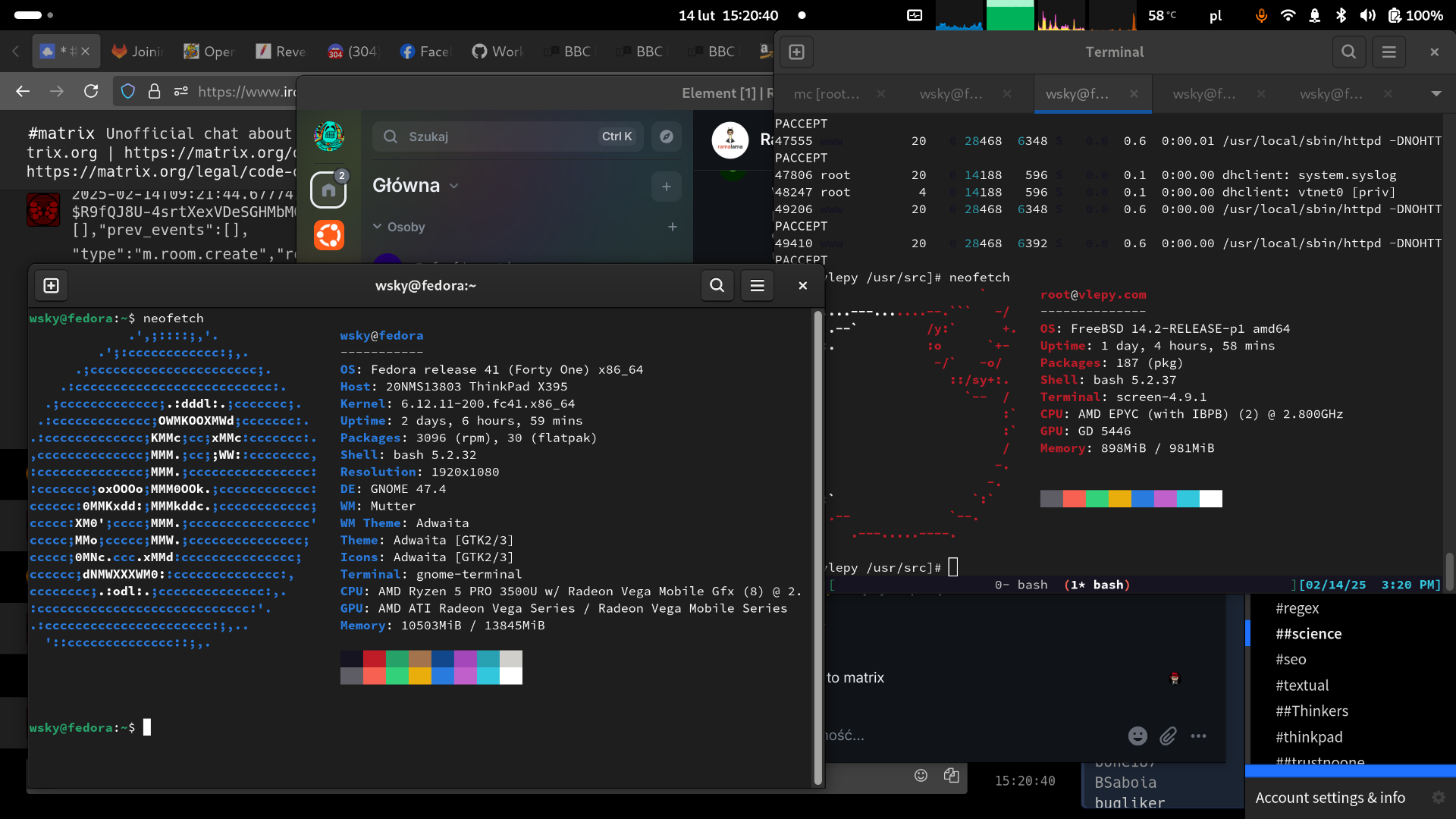1456x819 pixels.
Task: Open Element home space icon
Action: pyautogui.click(x=328, y=190)
